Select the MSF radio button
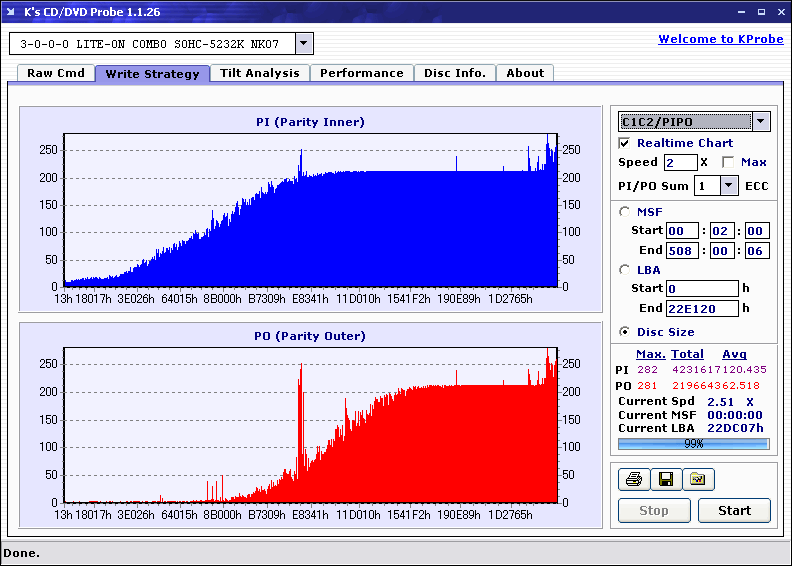Screen dimensions: 792x566 click(624, 212)
